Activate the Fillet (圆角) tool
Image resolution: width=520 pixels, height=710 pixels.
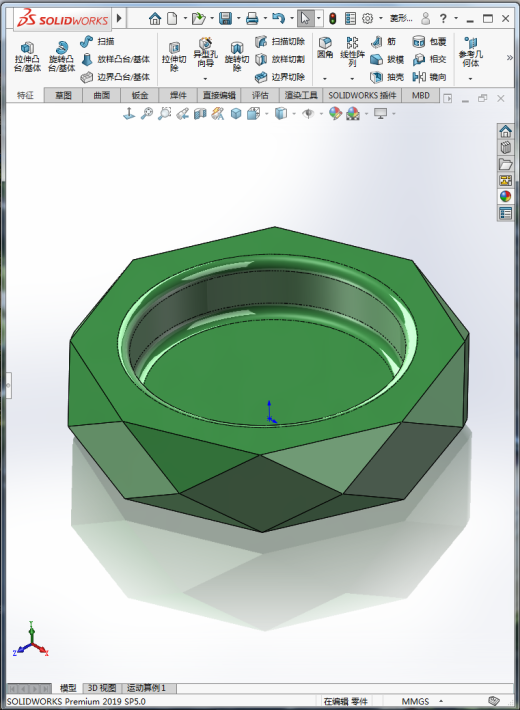pos(325,48)
